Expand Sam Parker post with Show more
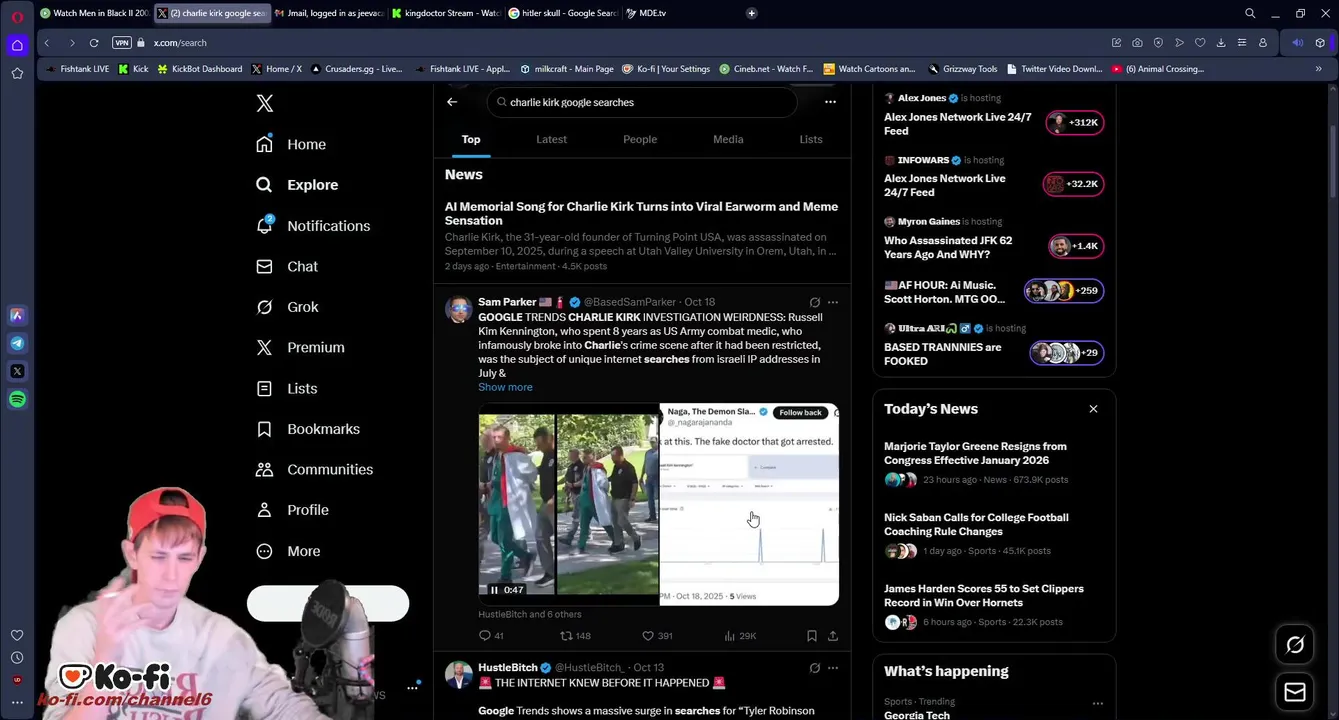Screen dimensions: 1339x720 click(x=505, y=387)
